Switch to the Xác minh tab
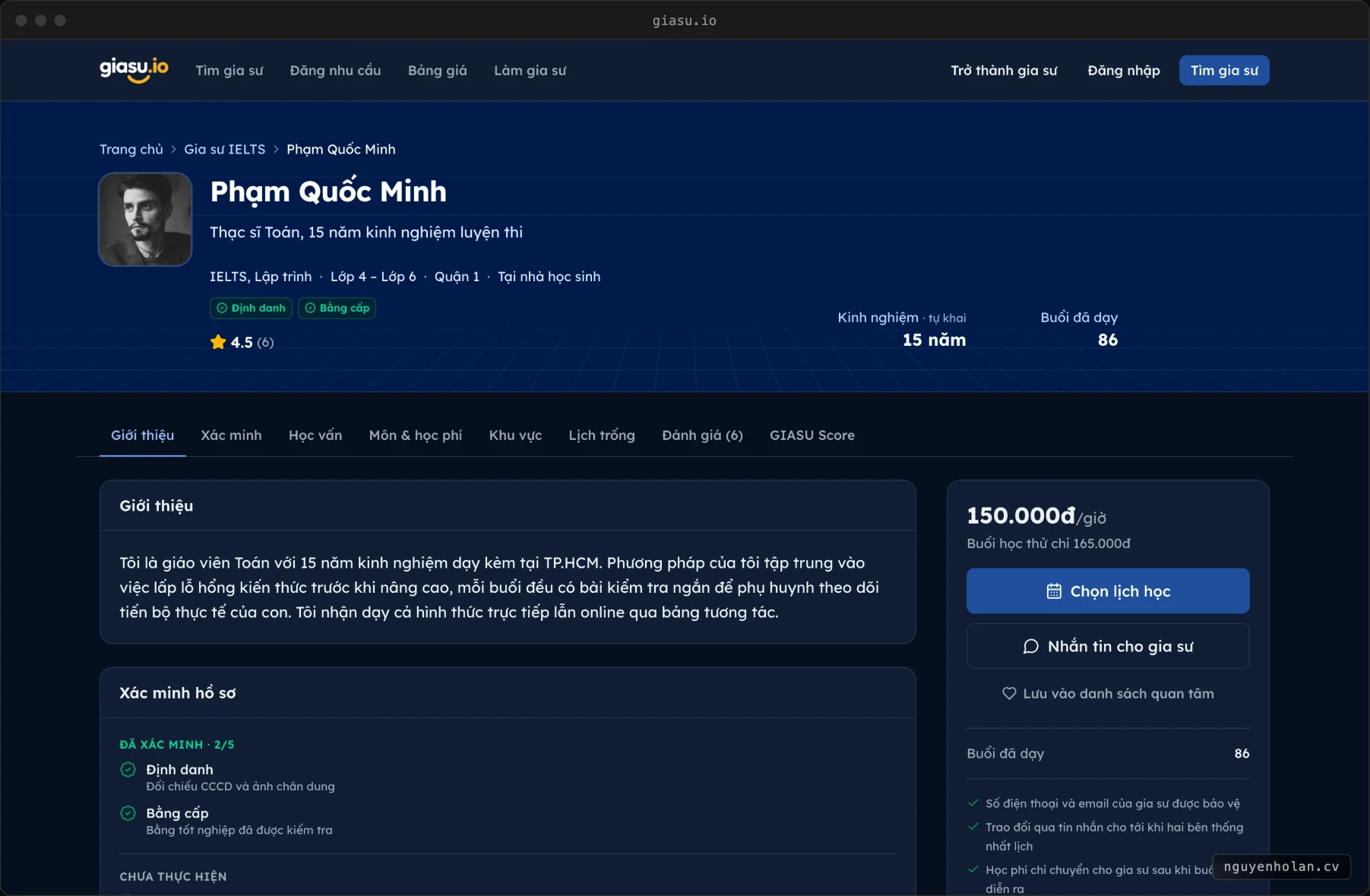 pyautogui.click(x=231, y=435)
